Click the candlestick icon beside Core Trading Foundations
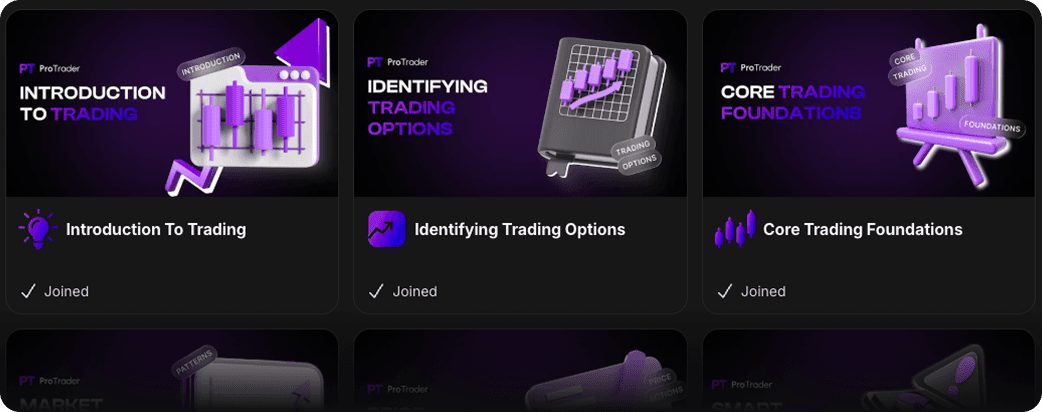The width and height of the screenshot is (1042, 412). pos(735,229)
